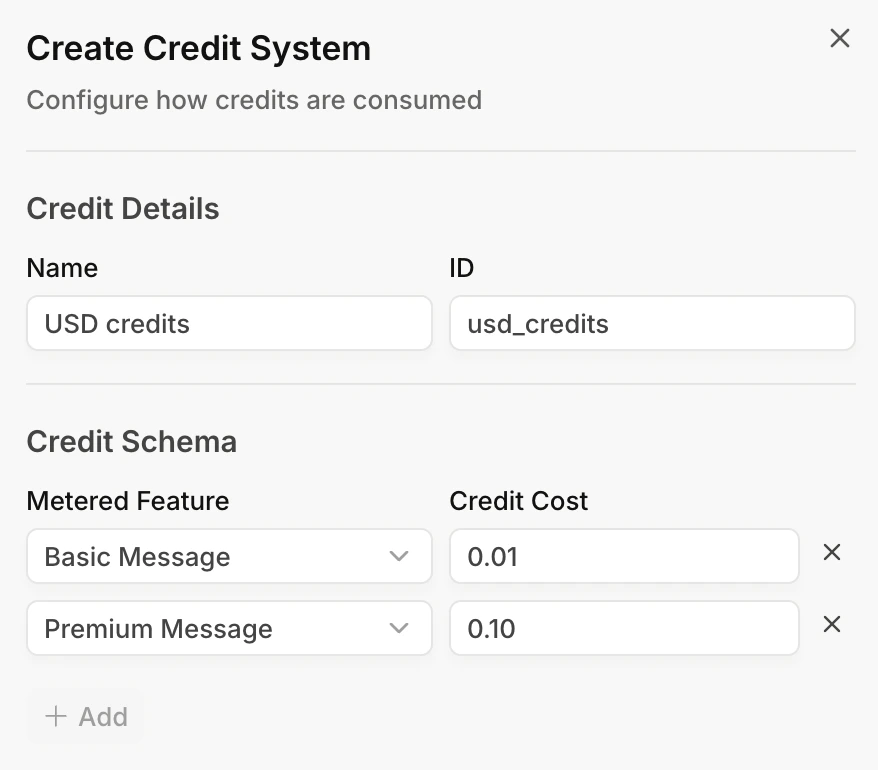Click the Credit Cost column label
878x770 pixels.
coord(519,501)
